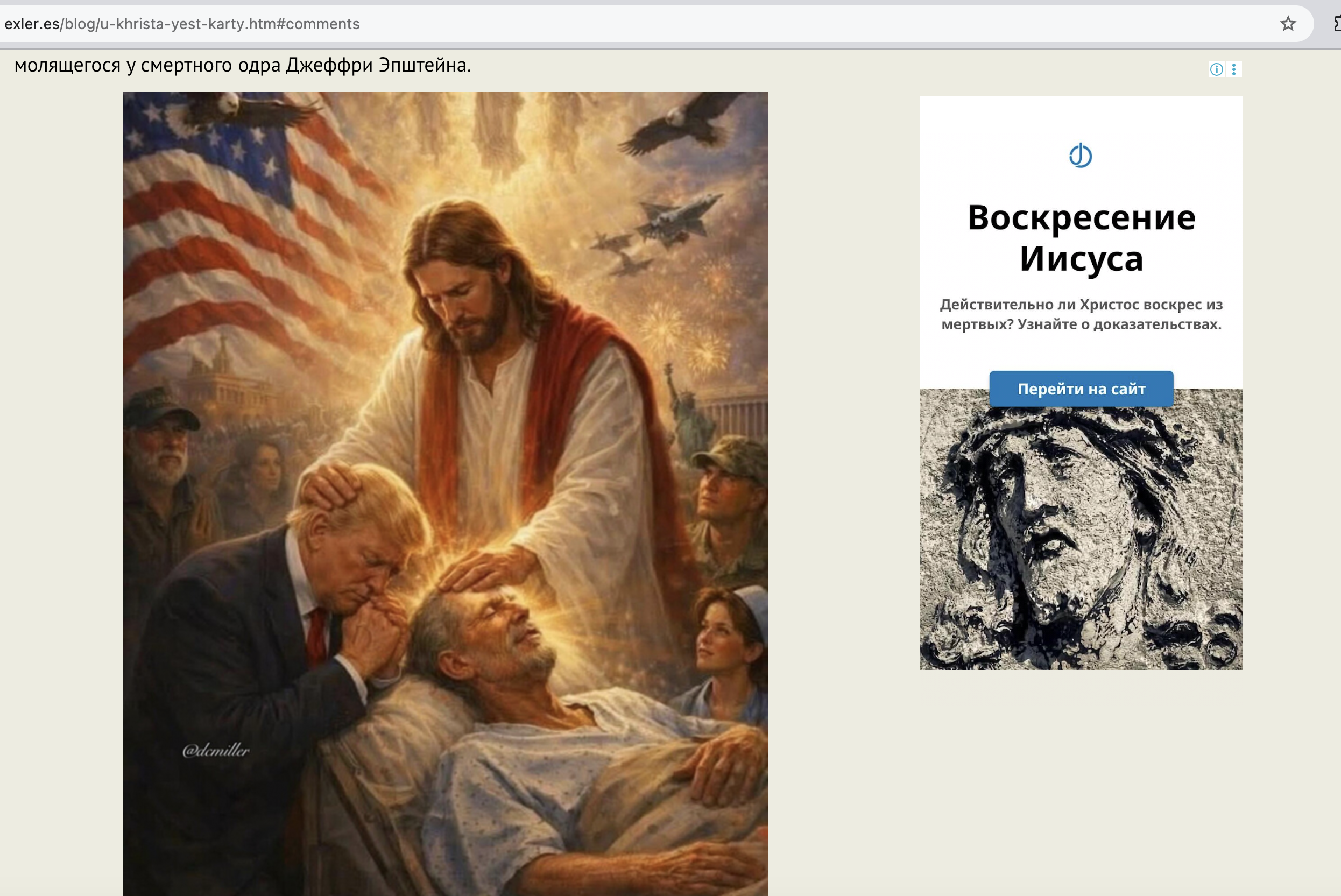Bookmark this page with the star icon
The height and width of the screenshot is (896, 1341).
[x=1287, y=24]
